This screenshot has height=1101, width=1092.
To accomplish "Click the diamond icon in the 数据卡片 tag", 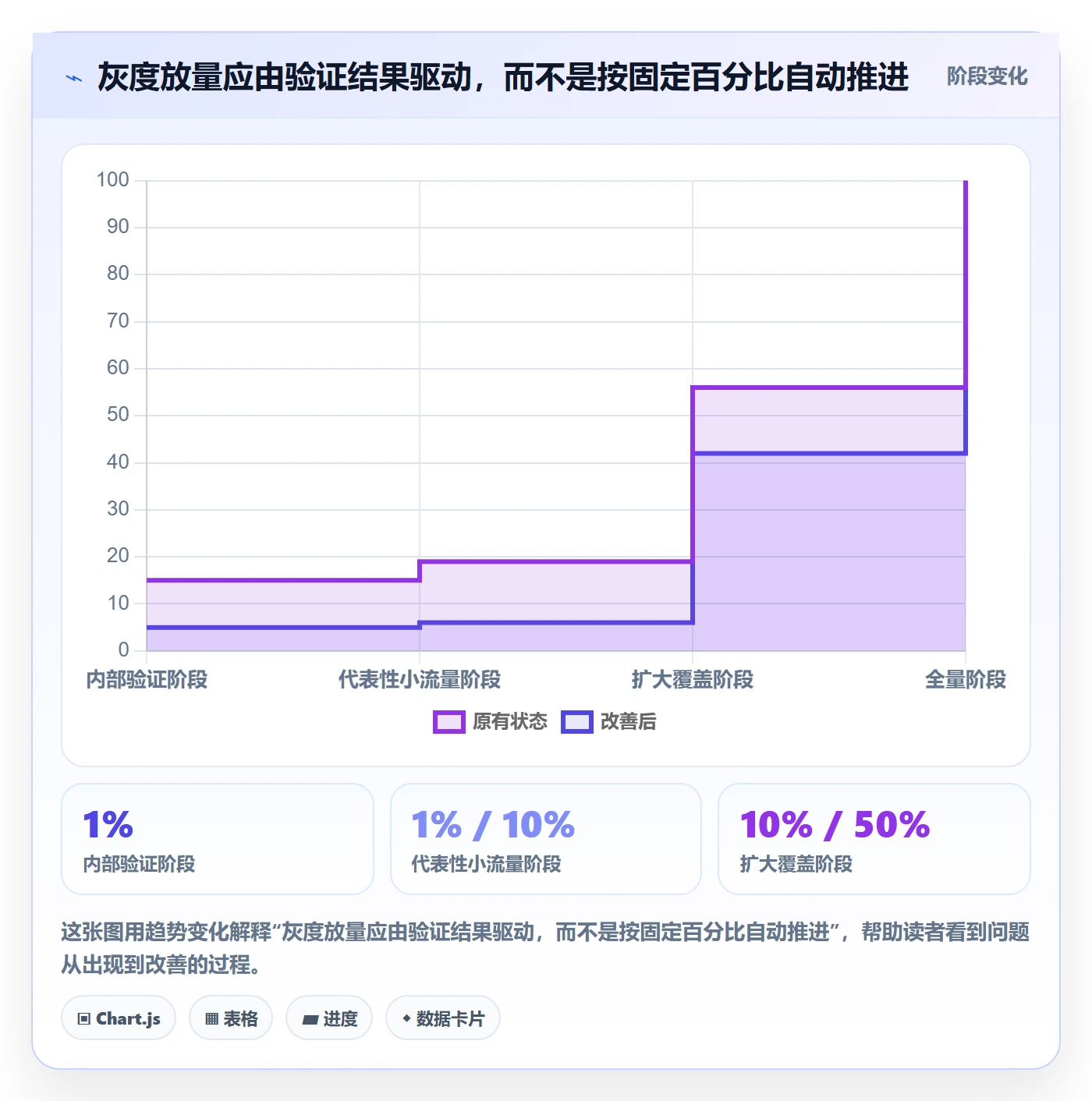I will 406,1018.
